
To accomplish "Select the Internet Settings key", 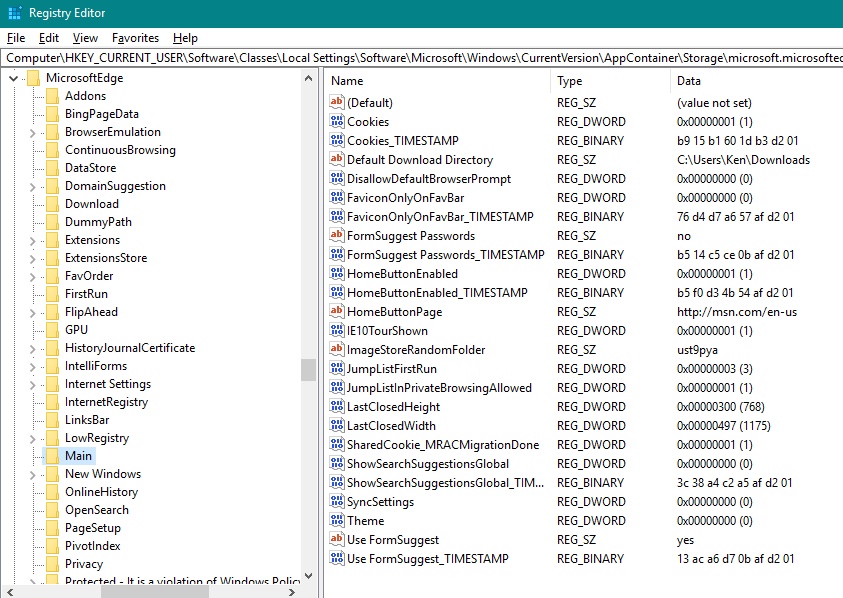I will (108, 384).
